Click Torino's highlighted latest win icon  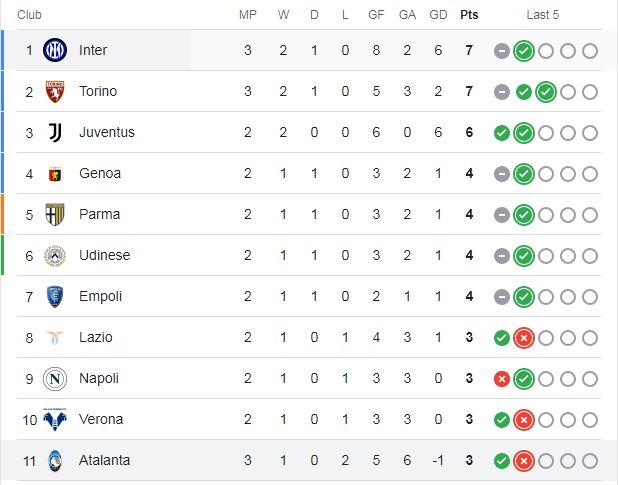(x=546, y=92)
